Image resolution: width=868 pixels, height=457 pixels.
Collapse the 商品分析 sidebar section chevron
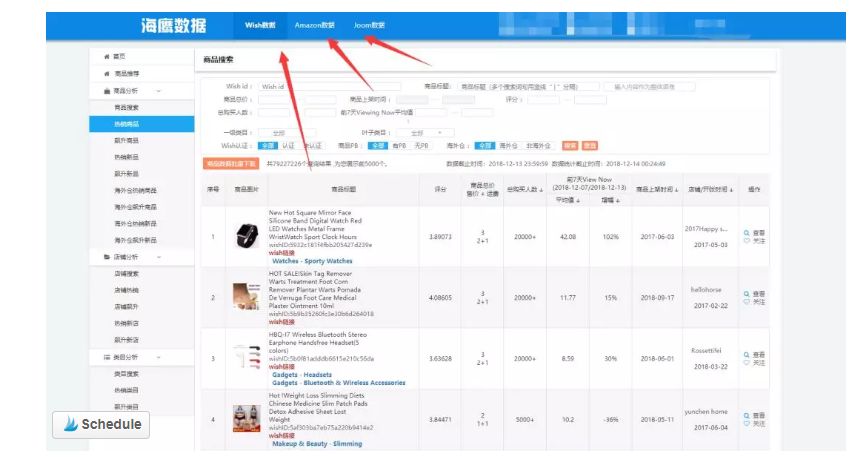click(x=159, y=91)
